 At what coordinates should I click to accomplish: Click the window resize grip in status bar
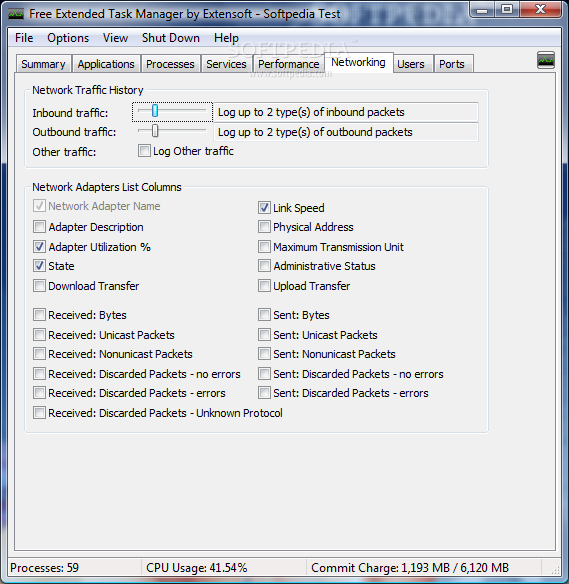[x=555, y=569]
